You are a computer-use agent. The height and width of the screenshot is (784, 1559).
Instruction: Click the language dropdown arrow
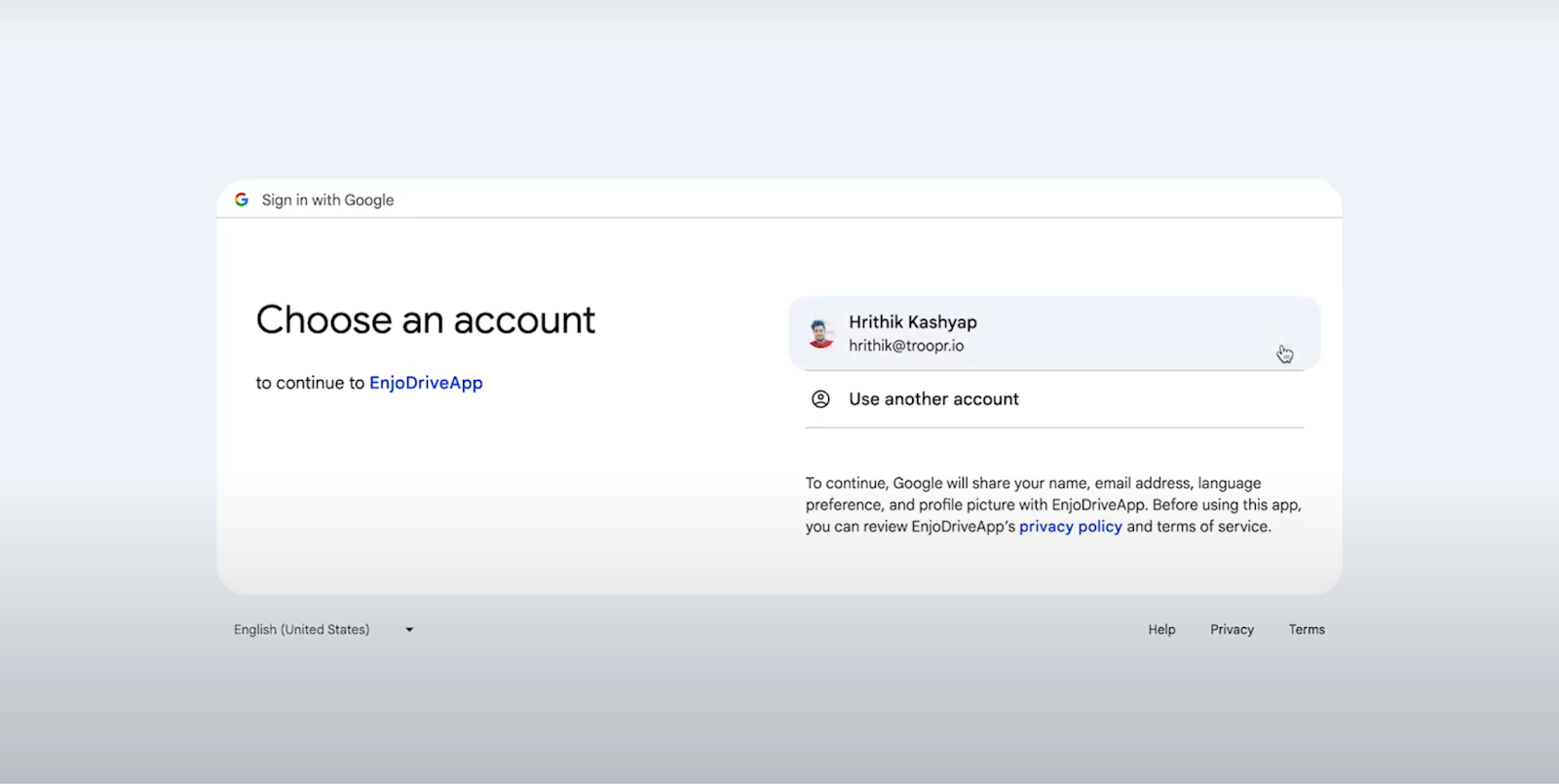[409, 630]
